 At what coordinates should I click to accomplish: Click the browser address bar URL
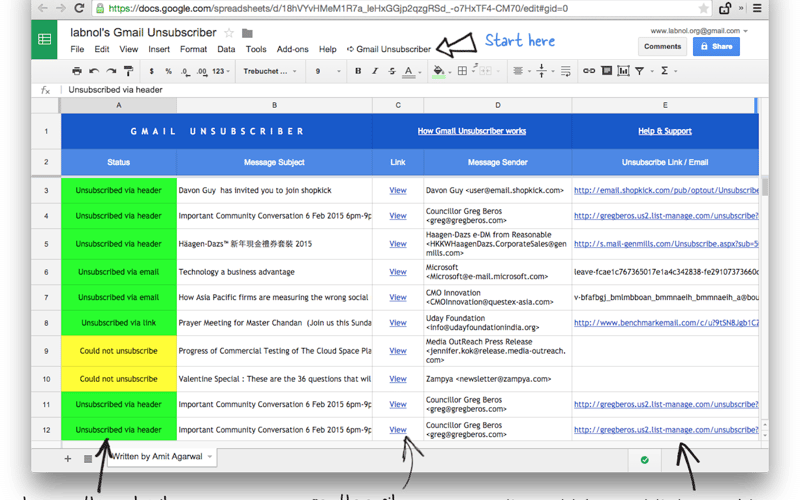pyautogui.click(x=338, y=9)
